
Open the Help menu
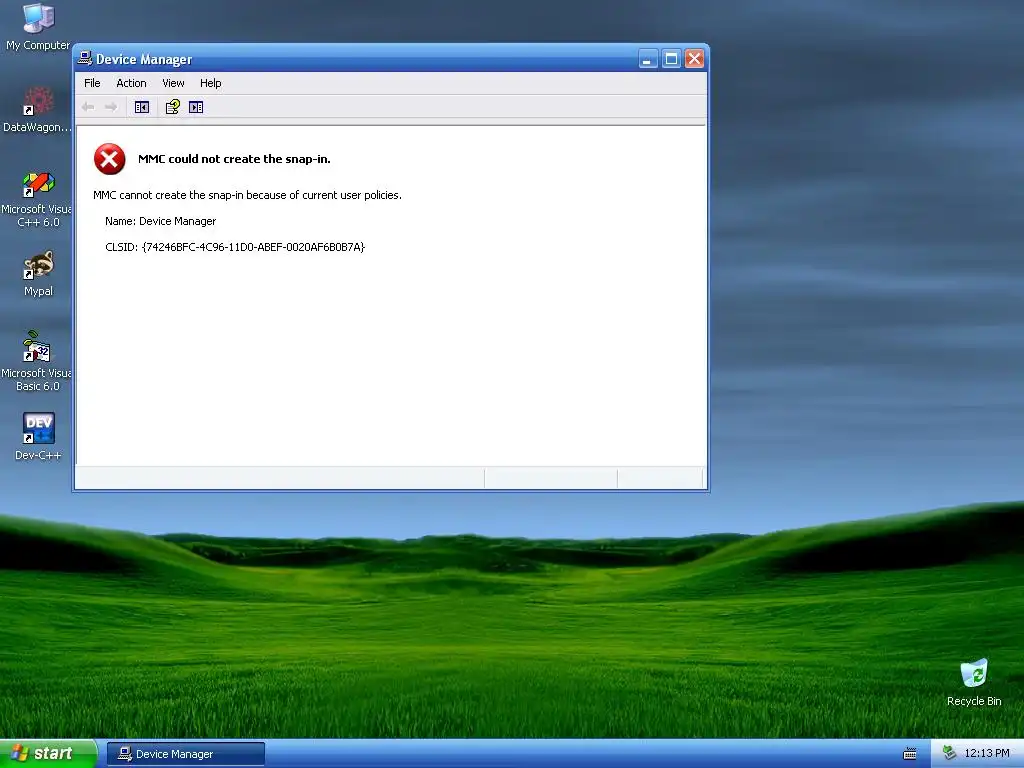210,83
